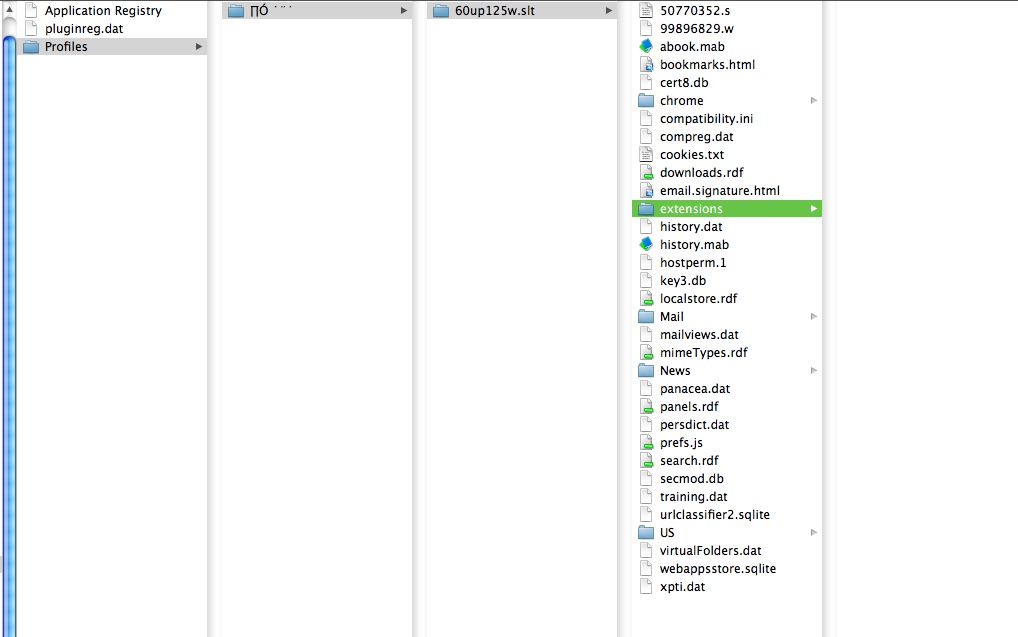Select the urlclassifier2.sqlite file name

click(x=715, y=514)
